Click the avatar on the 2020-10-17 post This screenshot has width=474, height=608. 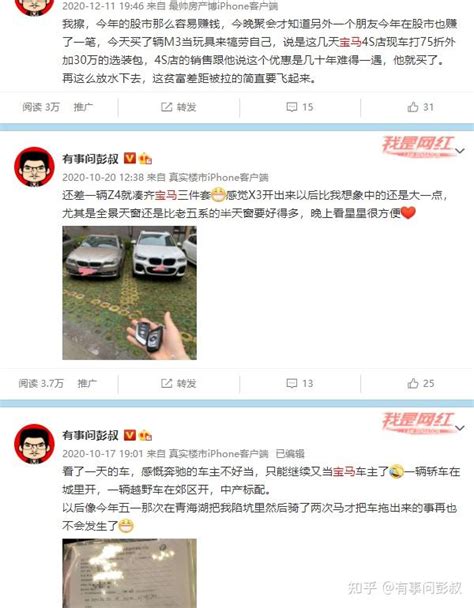click(34, 444)
